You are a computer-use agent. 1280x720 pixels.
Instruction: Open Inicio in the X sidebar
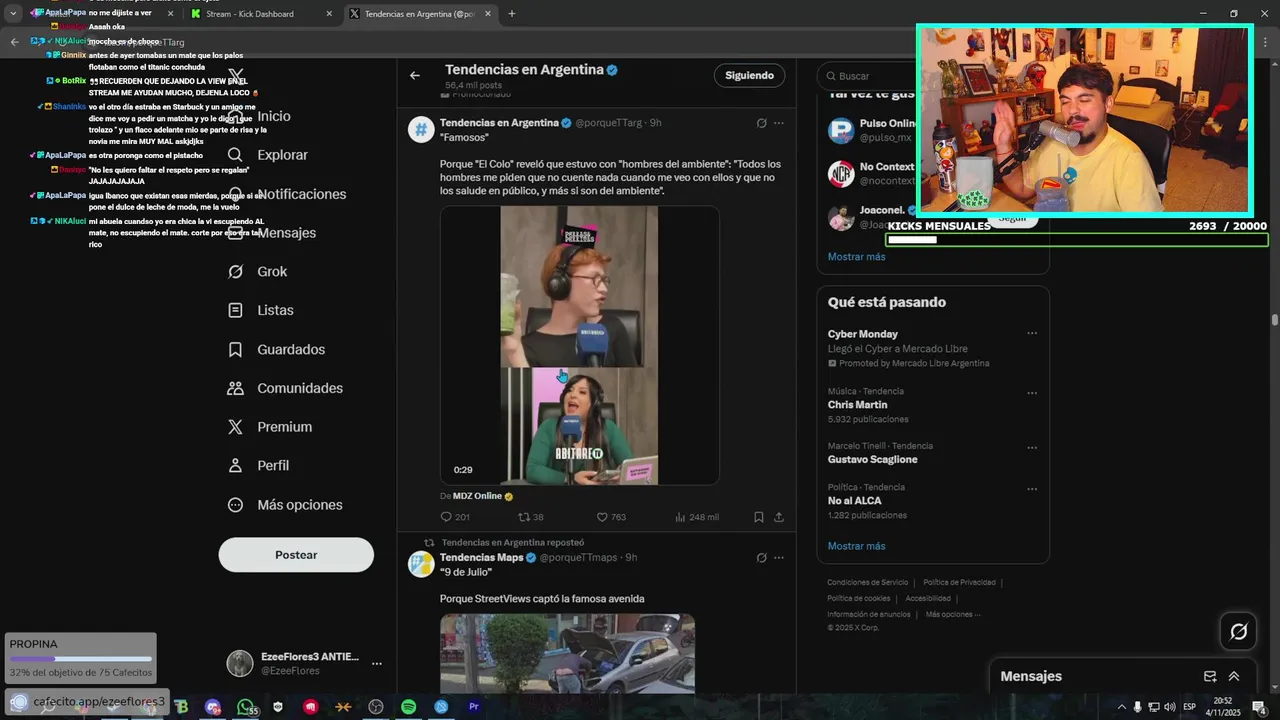[x=257, y=116]
